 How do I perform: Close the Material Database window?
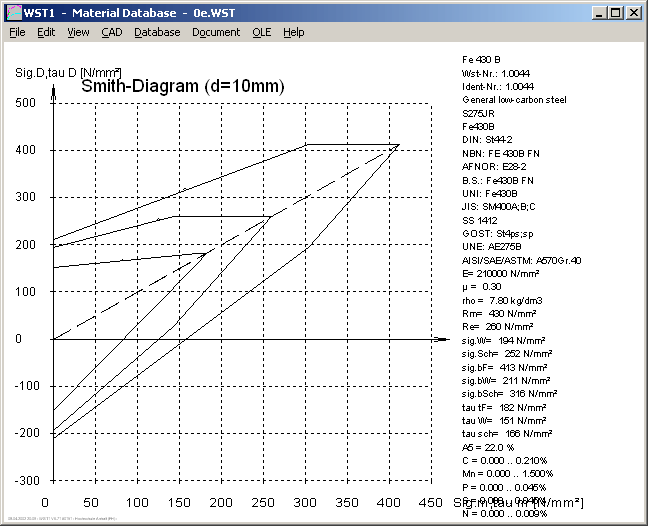633,12
